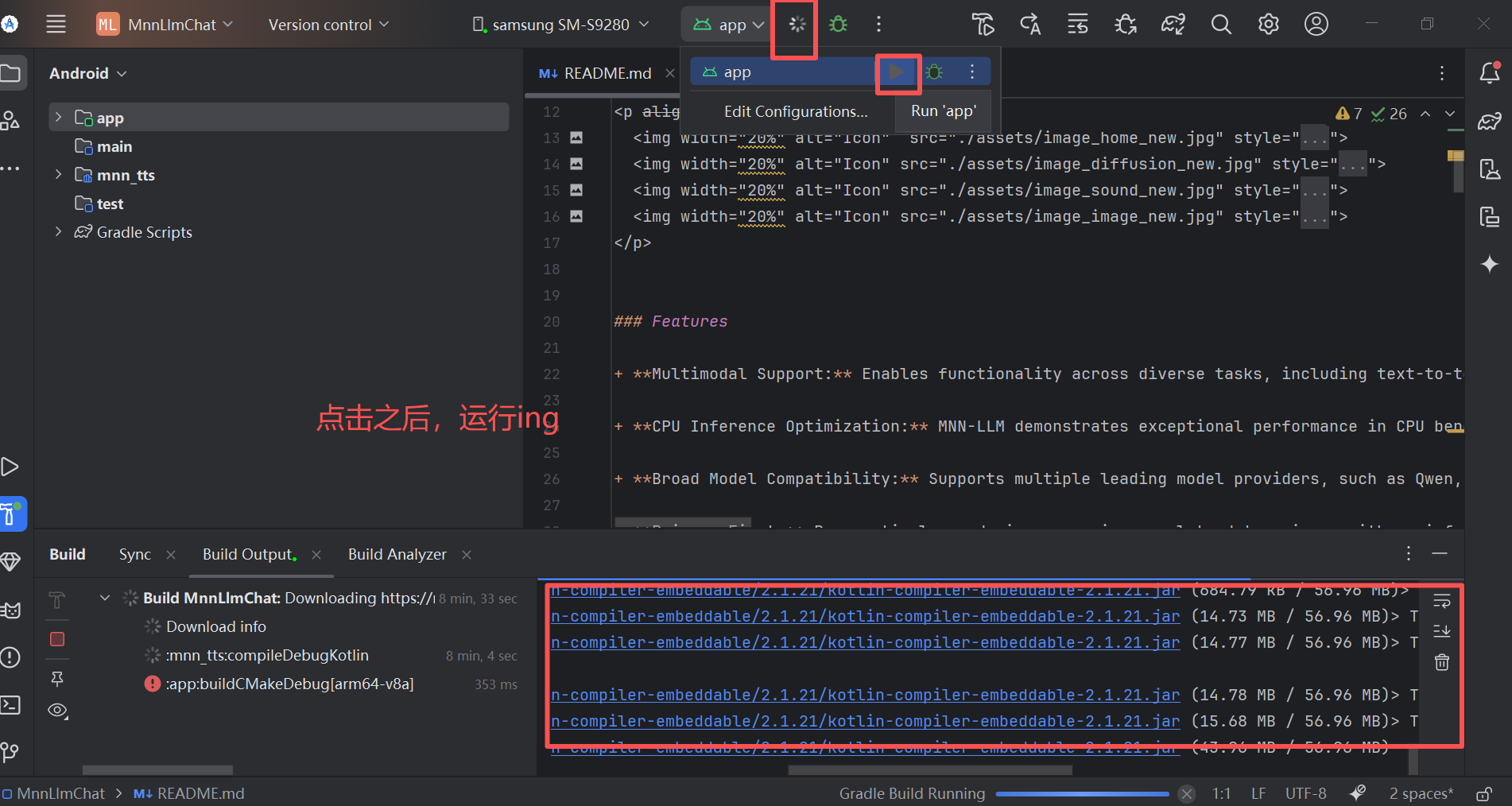Toggle read-only lock icon in status bar

click(1483, 793)
